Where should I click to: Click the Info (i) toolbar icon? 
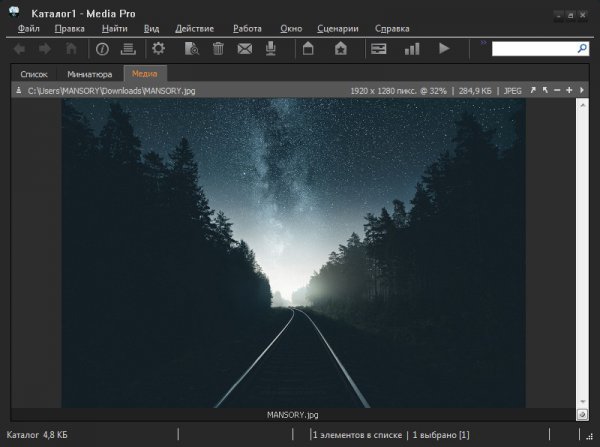click(x=102, y=48)
